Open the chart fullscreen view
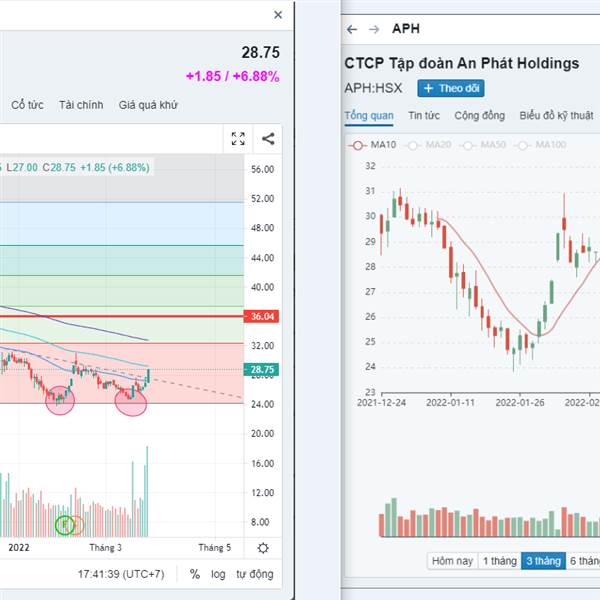Viewport: 600px width, 600px height. [x=238, y=139]
